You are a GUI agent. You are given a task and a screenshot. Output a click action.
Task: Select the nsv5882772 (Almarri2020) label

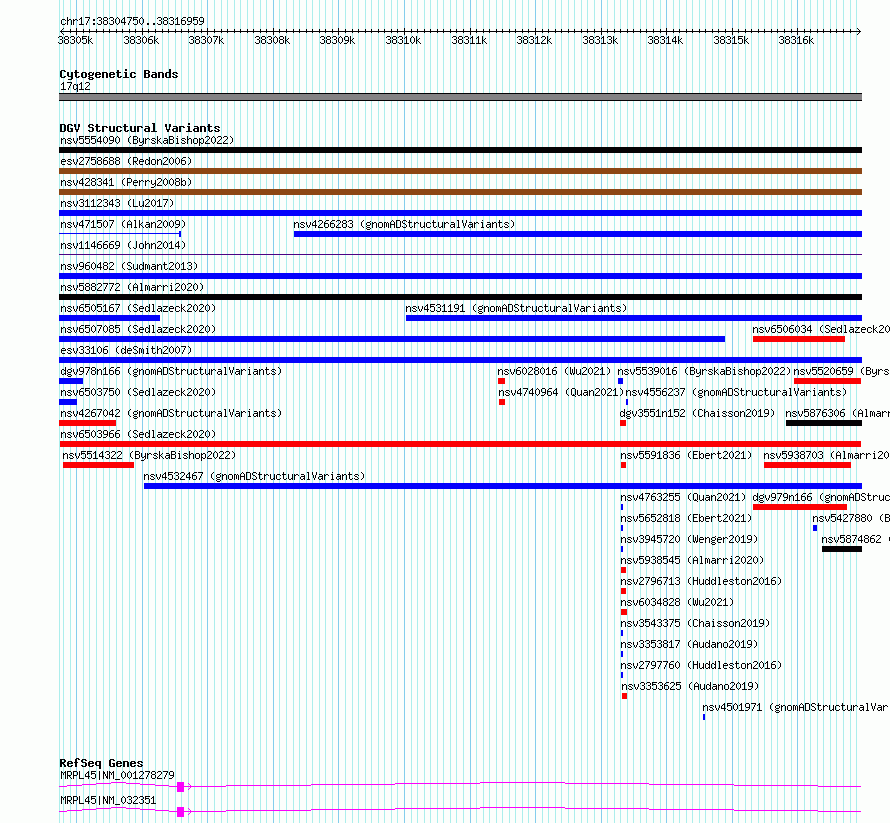click(x=132, y=287)
